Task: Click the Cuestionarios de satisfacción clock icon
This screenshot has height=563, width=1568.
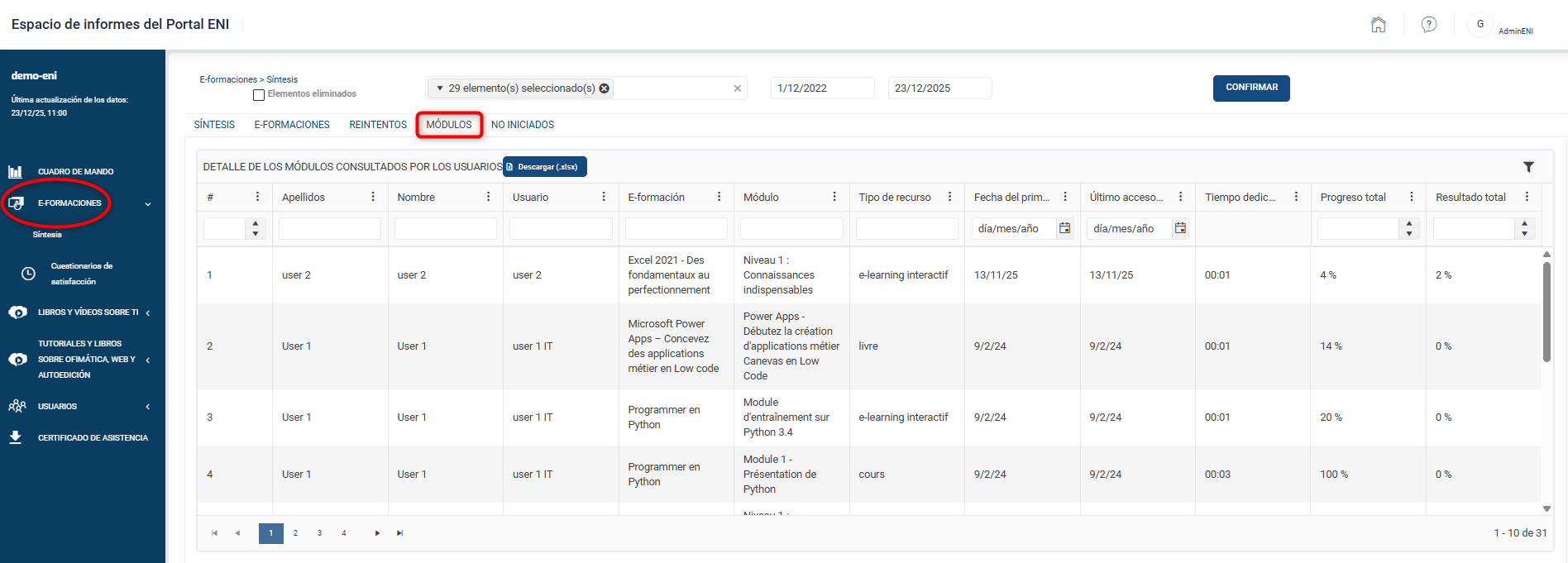Action: pos(28,274)
